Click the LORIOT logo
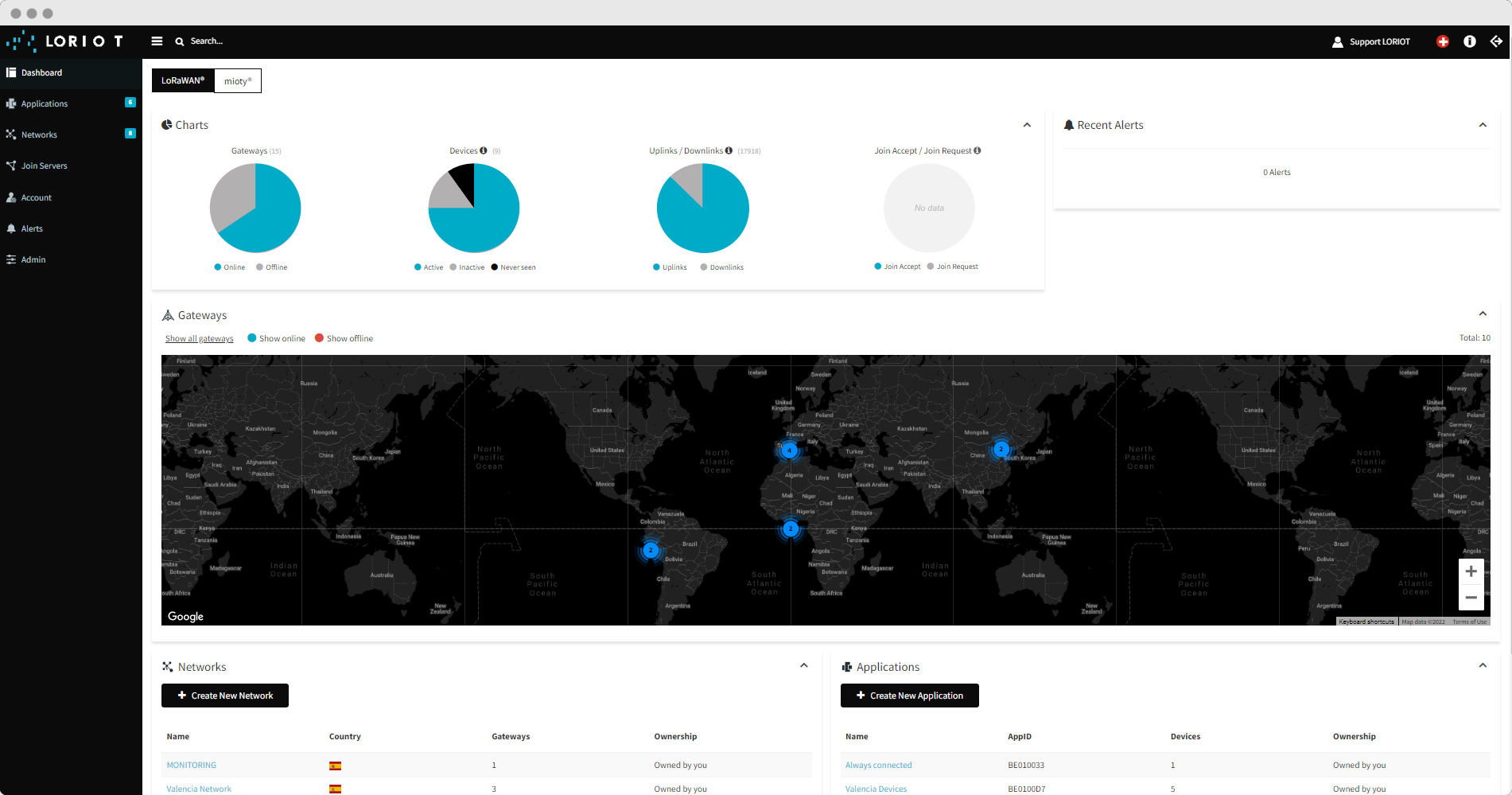 pyautogui.click(x=64, y=41)
